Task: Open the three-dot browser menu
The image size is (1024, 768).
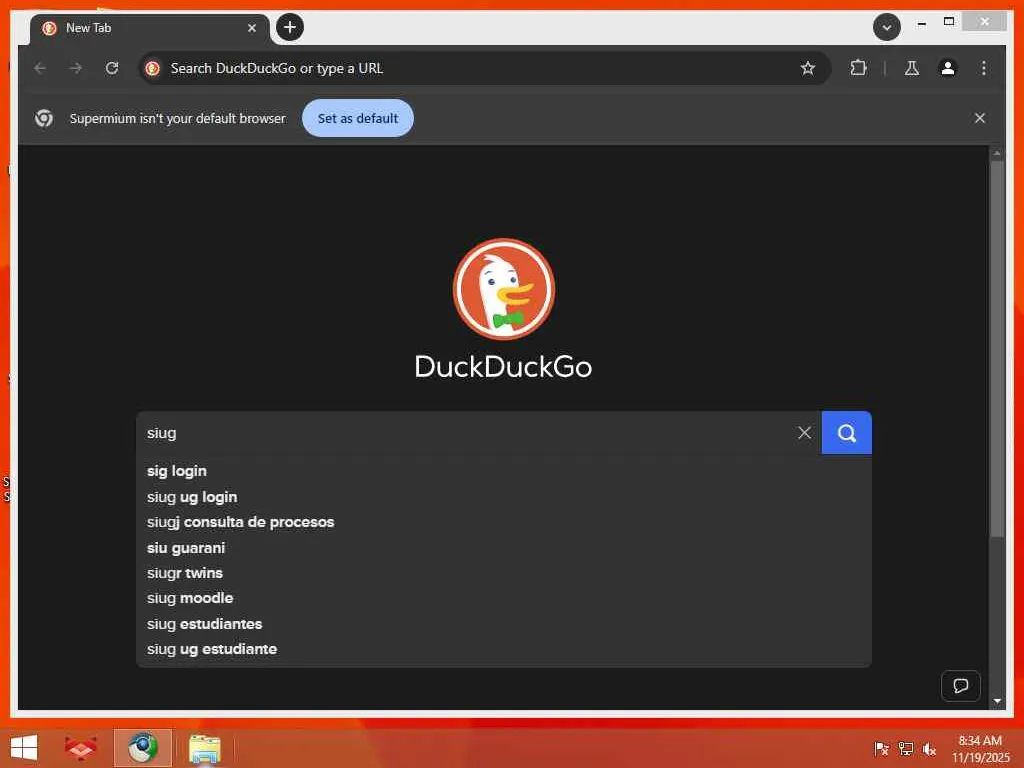Action: [984, 68]
